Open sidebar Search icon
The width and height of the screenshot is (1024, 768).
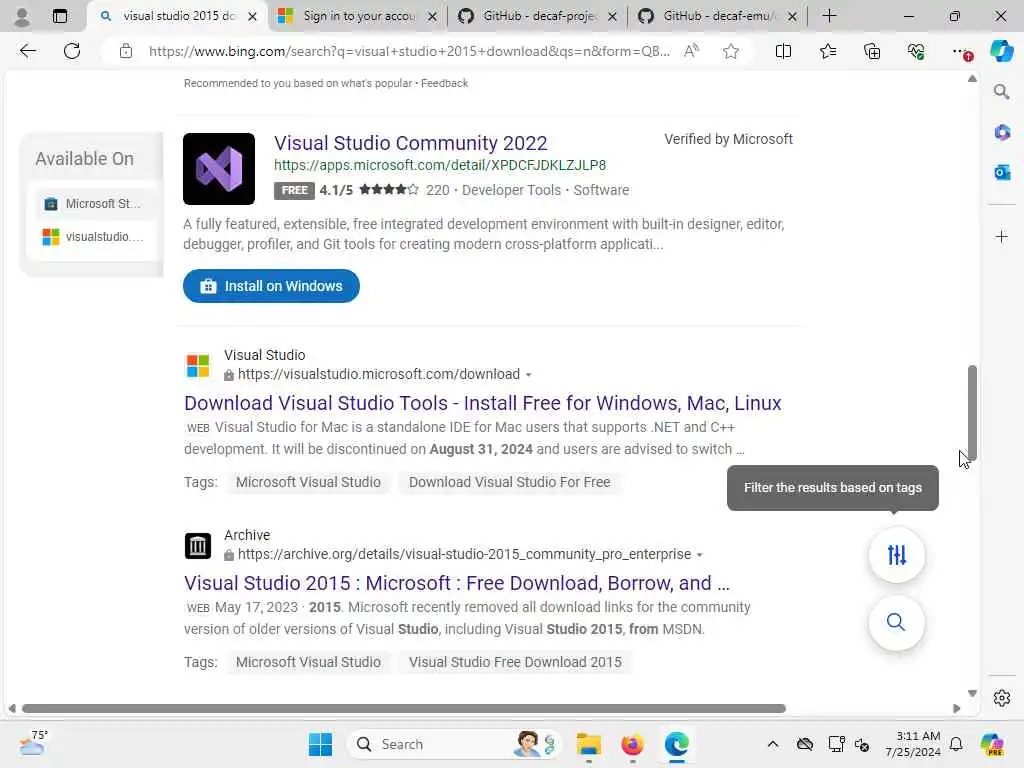pos(1001,91)
